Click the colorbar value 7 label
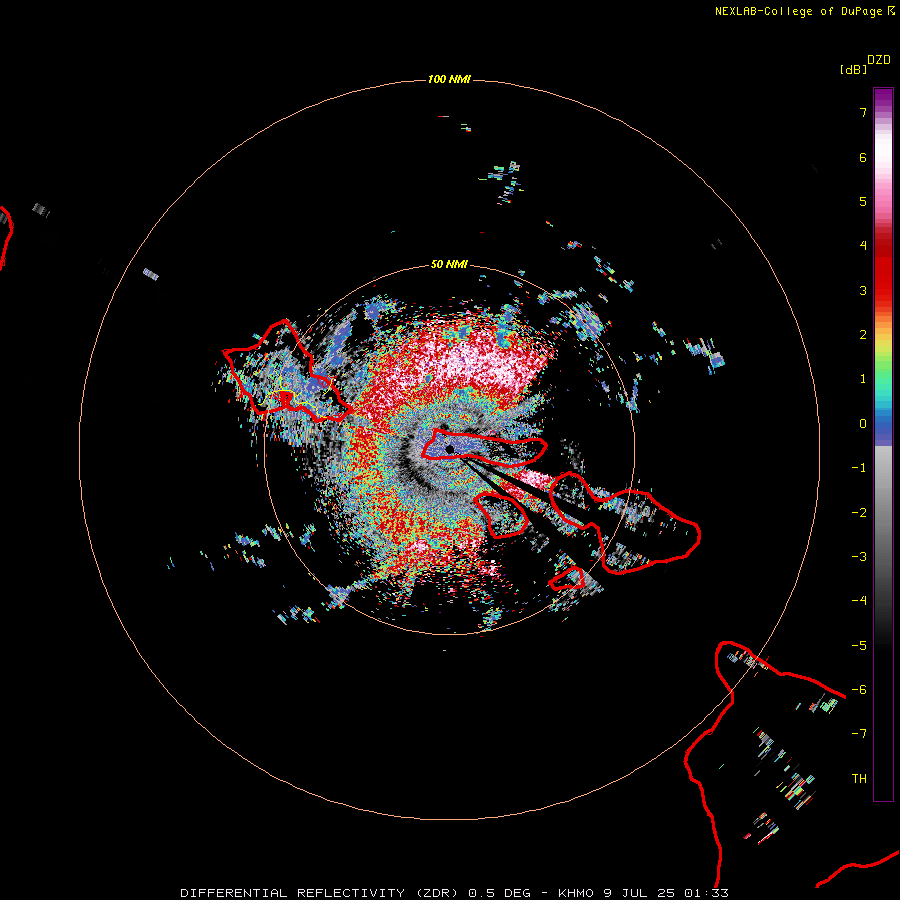Screen dimensions: 900x900 (x=863, y=112)
